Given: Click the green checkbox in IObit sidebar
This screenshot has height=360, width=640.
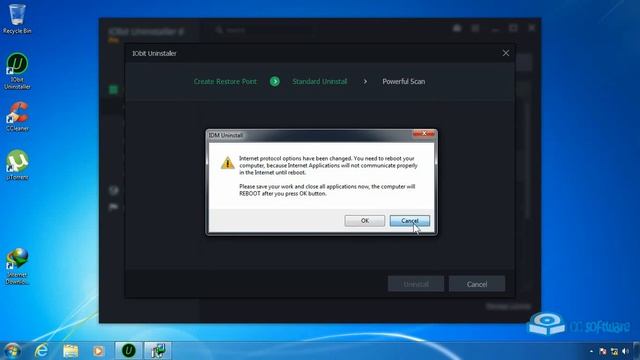Looking at the screenshot, I should point(113,89).
